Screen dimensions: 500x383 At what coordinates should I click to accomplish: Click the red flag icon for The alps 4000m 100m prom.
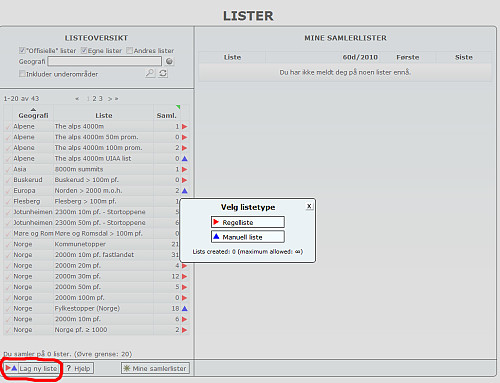[185, 148]
